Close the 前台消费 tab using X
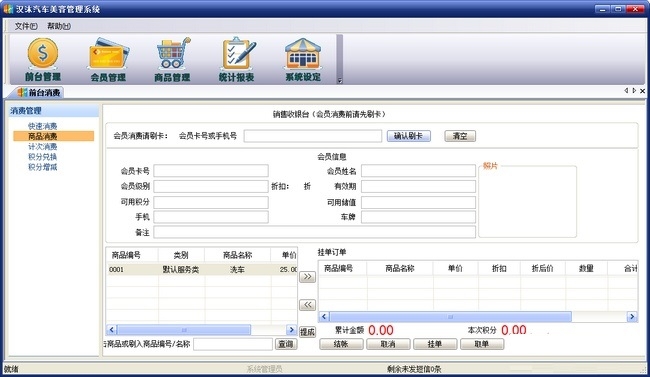Image resolution: width=650 pixels, height=377 pixels. (643, 91)
